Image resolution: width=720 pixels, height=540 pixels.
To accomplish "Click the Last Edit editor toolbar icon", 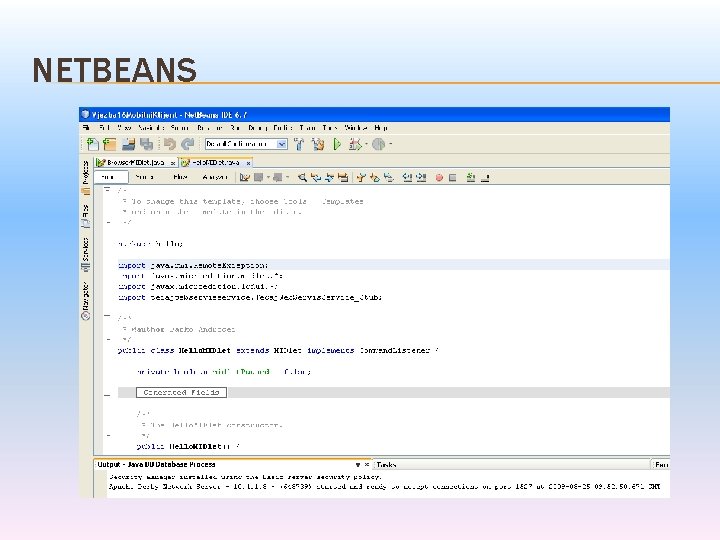I will coord(244,177).
